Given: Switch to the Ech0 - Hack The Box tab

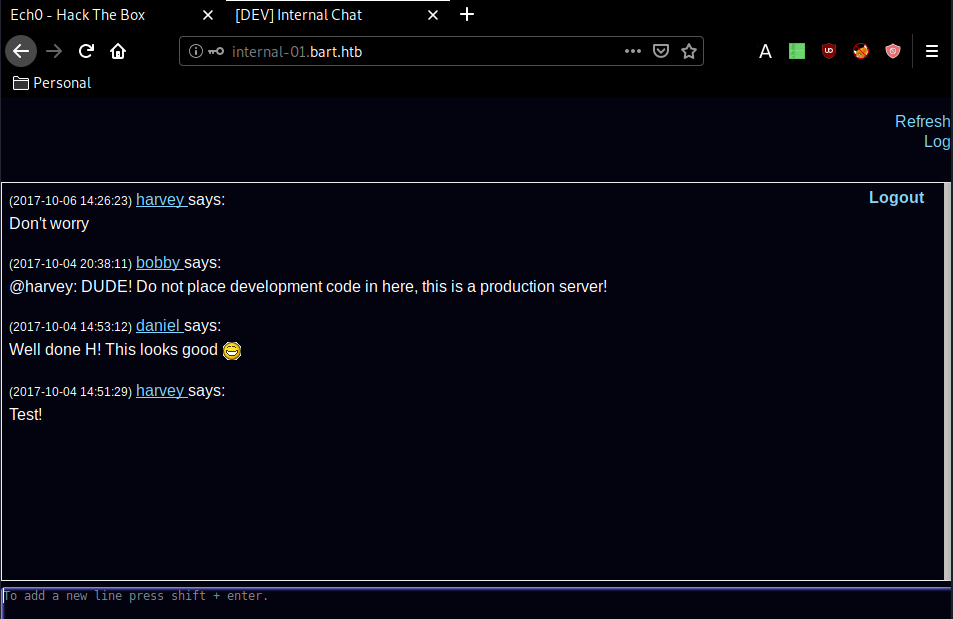Looking at the screenshot, I should point(100,15).
